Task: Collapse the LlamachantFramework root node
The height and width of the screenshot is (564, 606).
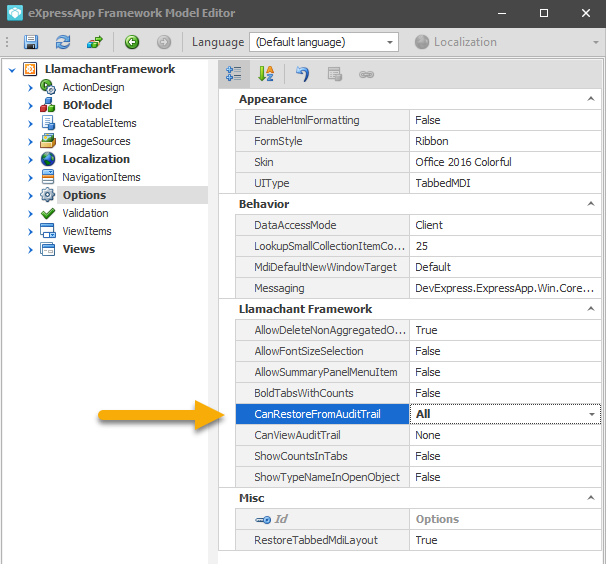Action: (x=12, y=70)
